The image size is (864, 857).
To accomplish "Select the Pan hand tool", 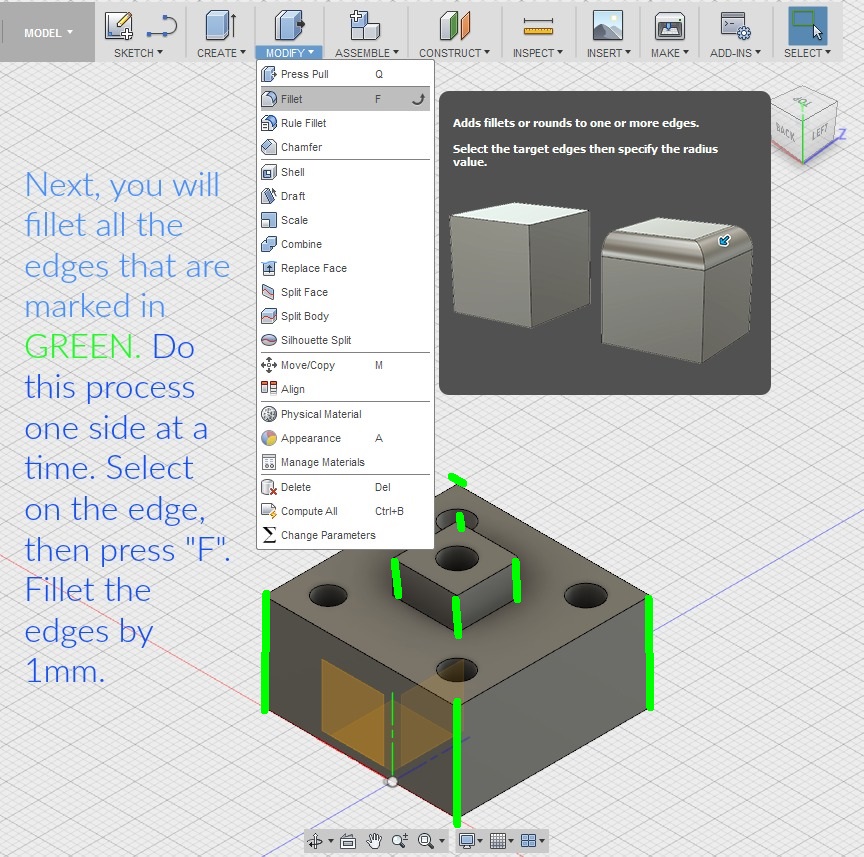I will pyautogui.click(x=374, y=841).
